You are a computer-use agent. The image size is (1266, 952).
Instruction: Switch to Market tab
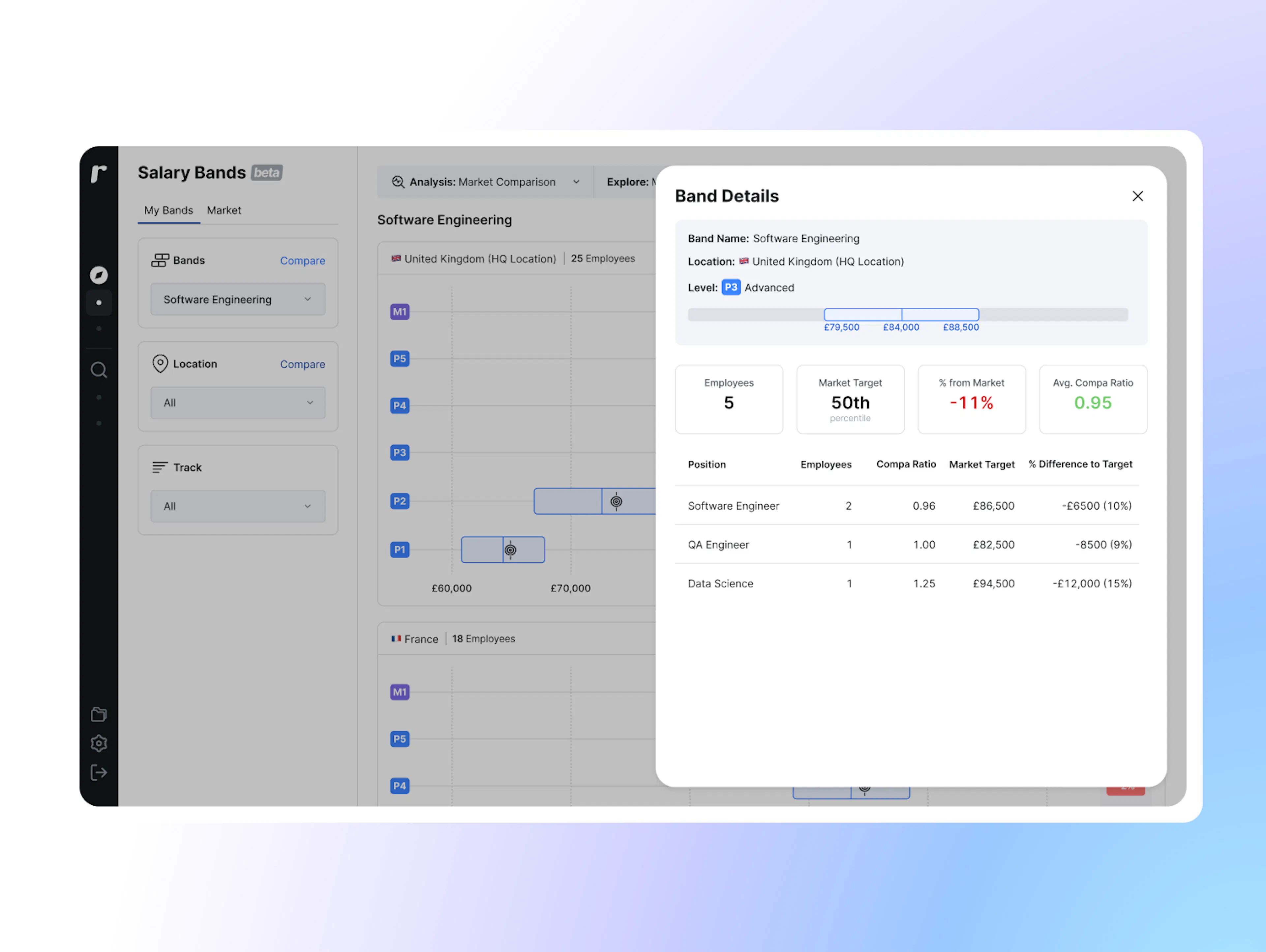point(224,210)
